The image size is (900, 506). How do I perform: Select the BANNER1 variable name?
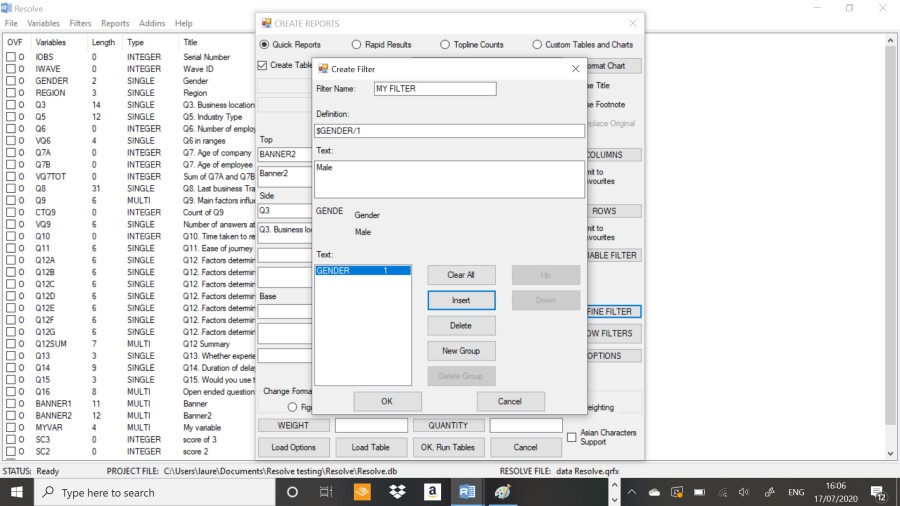click(53, 403)
